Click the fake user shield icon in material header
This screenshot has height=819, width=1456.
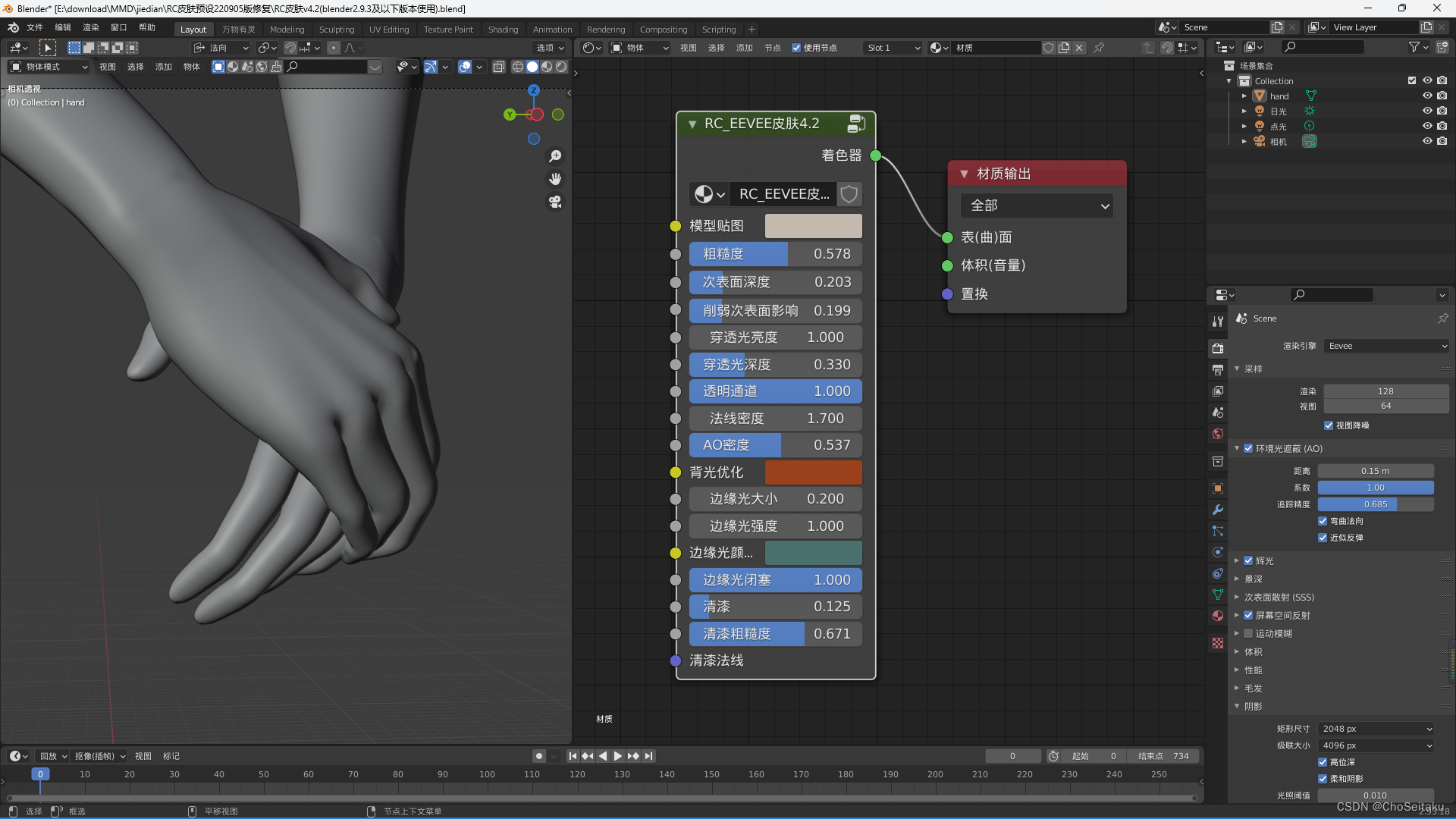tap(1048, 48)
